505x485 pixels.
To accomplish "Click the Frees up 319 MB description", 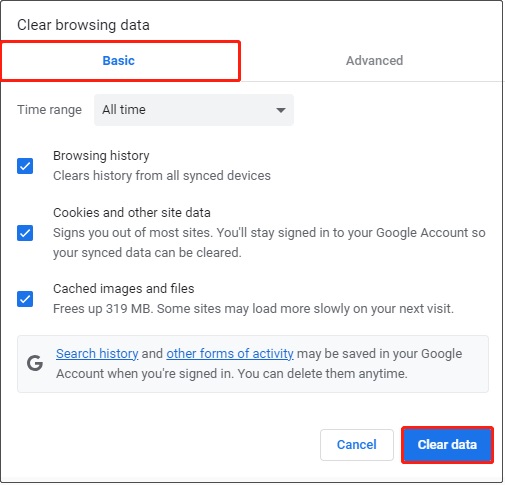I will click(x=253, y=309).
